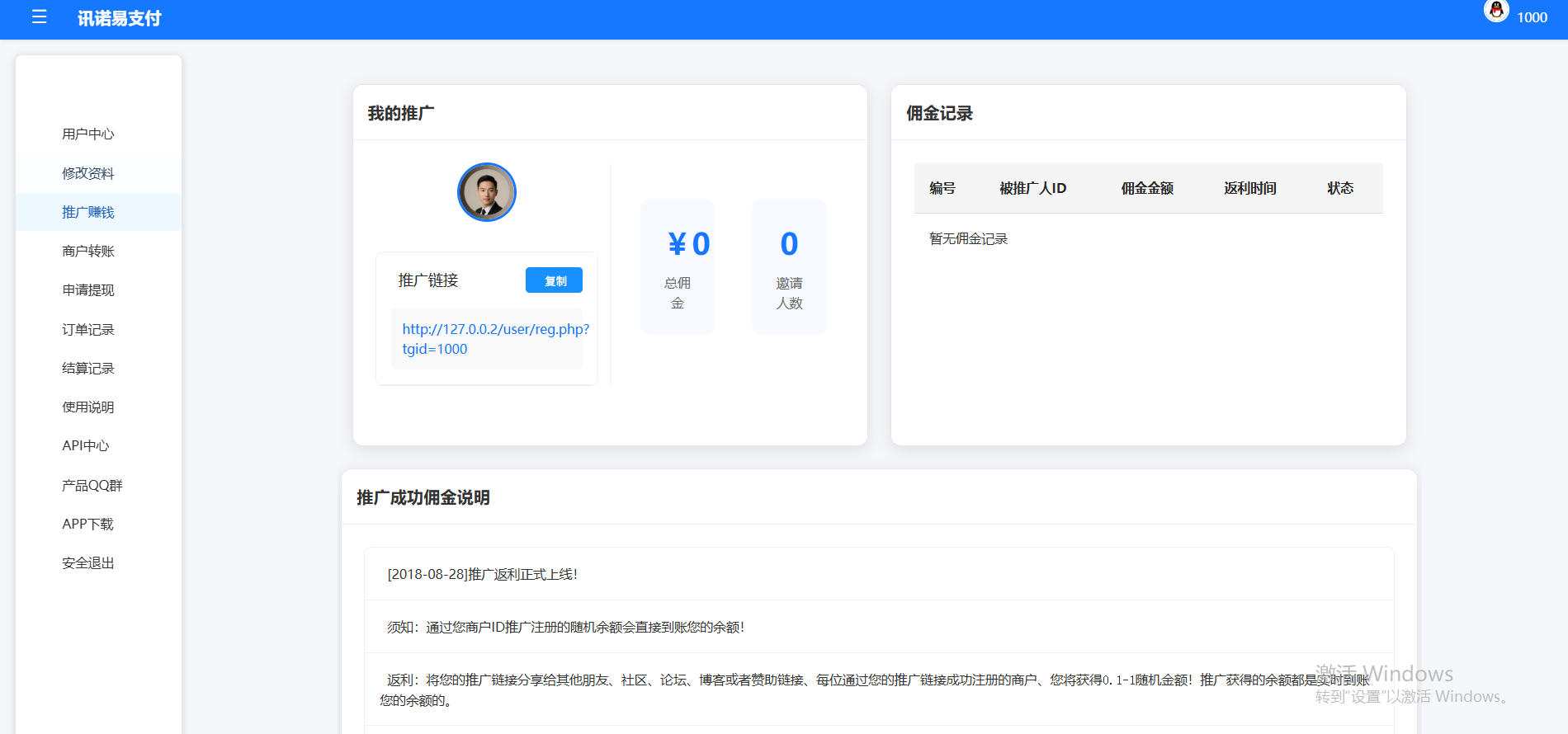
Task: Open 使用说明 page
Action: pos(88,407)
